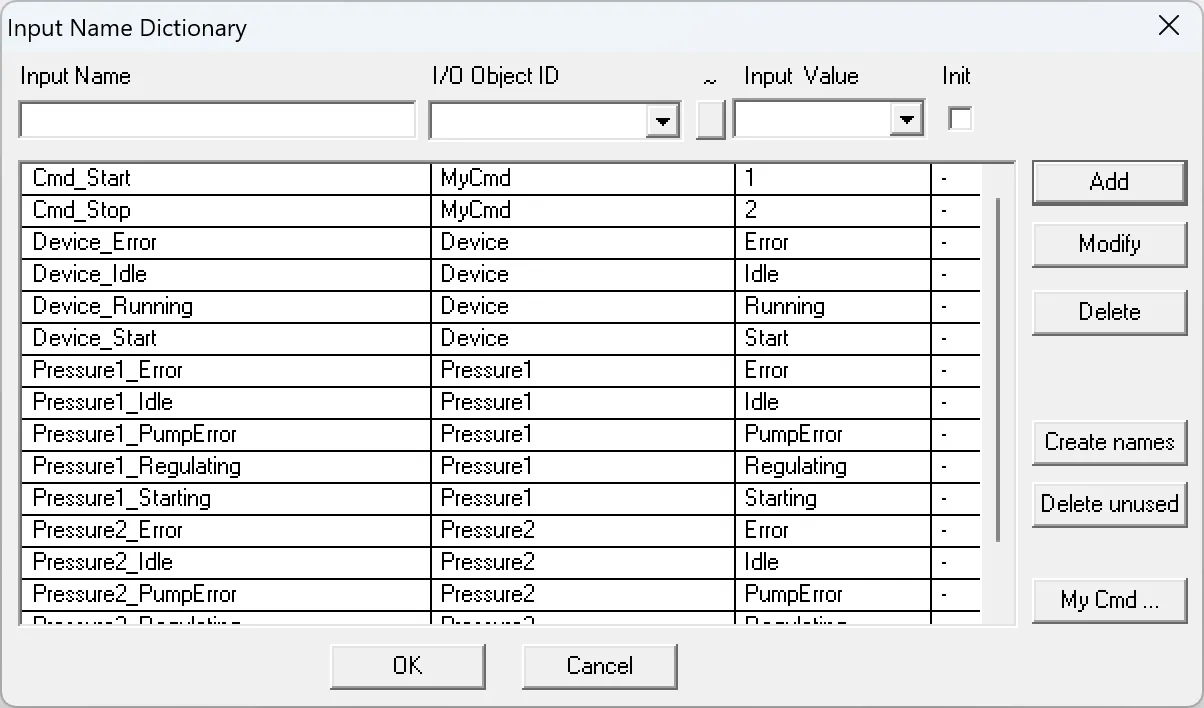Dismiss the dialog with Cancel
The image size is (1204, 708).
coord(599,666)
